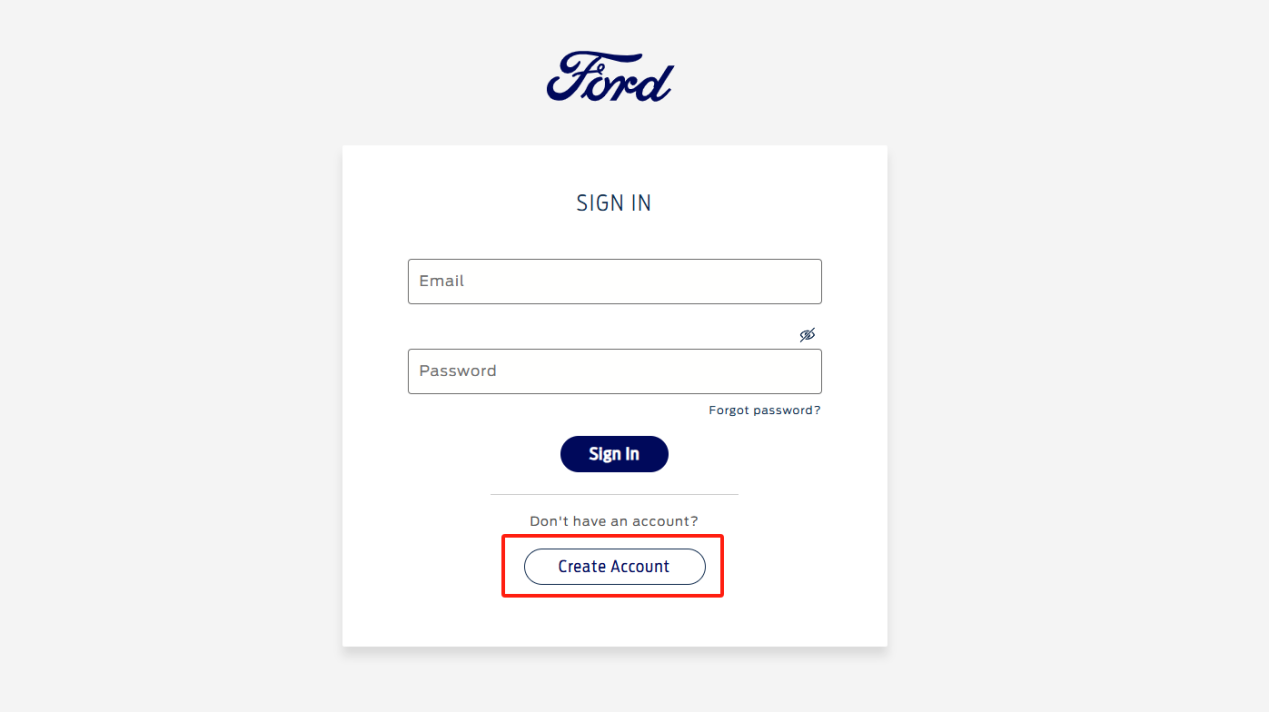The height and width of the screenshot is (712, 1269).
Task: Open the Forgot password link
Action: (x=764, y=410)
